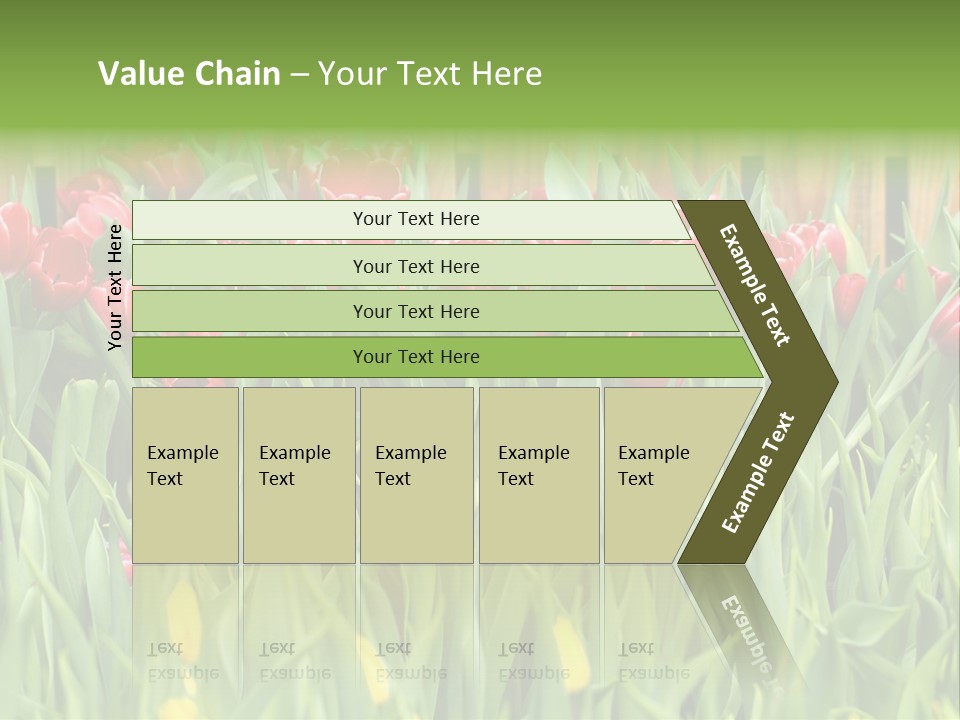Click the vertical 'Your Text Here' label
Screen dimensions: 960x720
tap(115, 287)
